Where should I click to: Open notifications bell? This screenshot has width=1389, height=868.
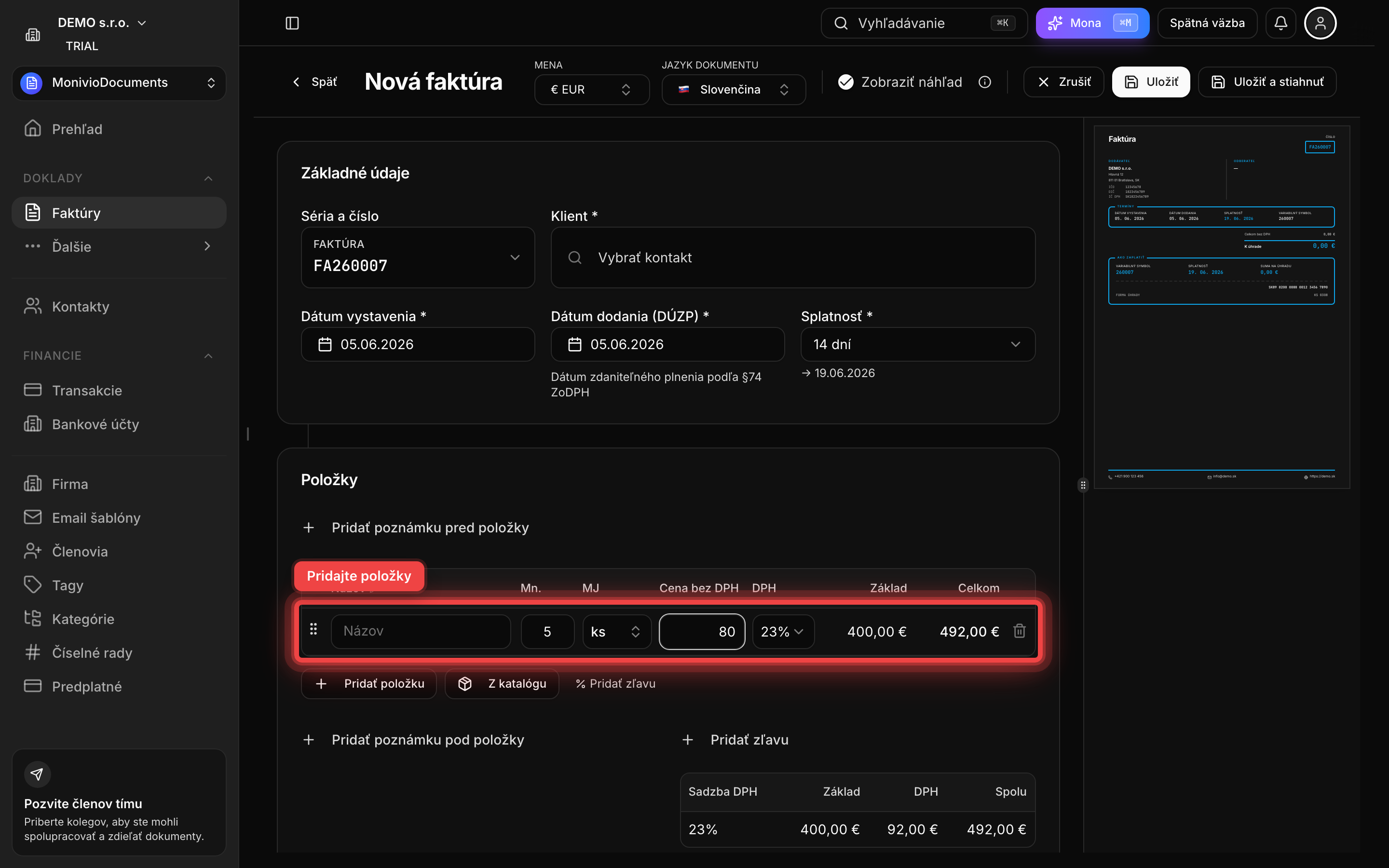pyautogui.click(x=1280, y=23)
